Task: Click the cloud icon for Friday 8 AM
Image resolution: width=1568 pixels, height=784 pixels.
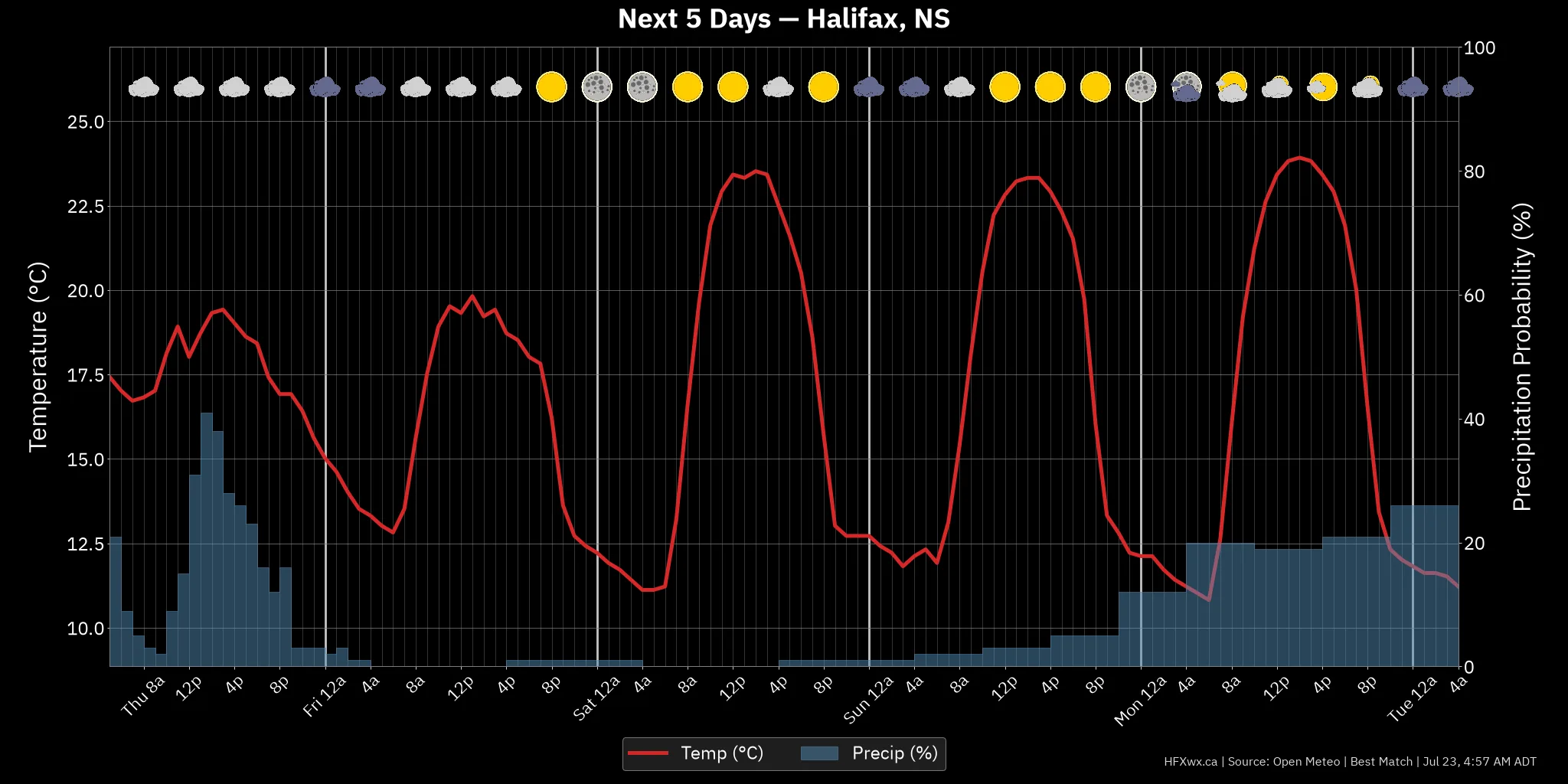Action: pyautogui.click(x=416, y=87)
